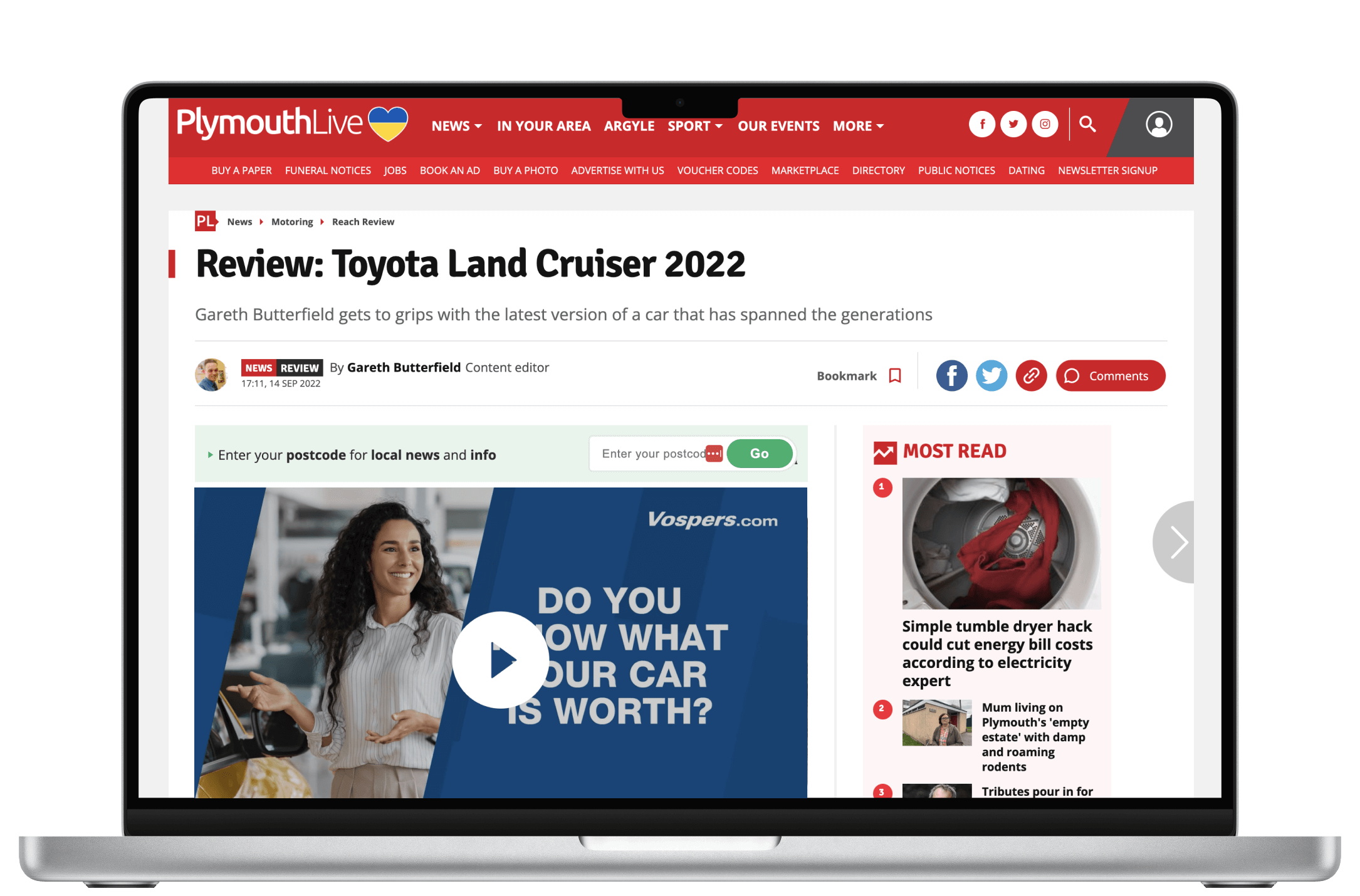Click the next arrow on Most Read carousel
This screenshot has height=896, width=1360.
click(x=1177, y=545)
